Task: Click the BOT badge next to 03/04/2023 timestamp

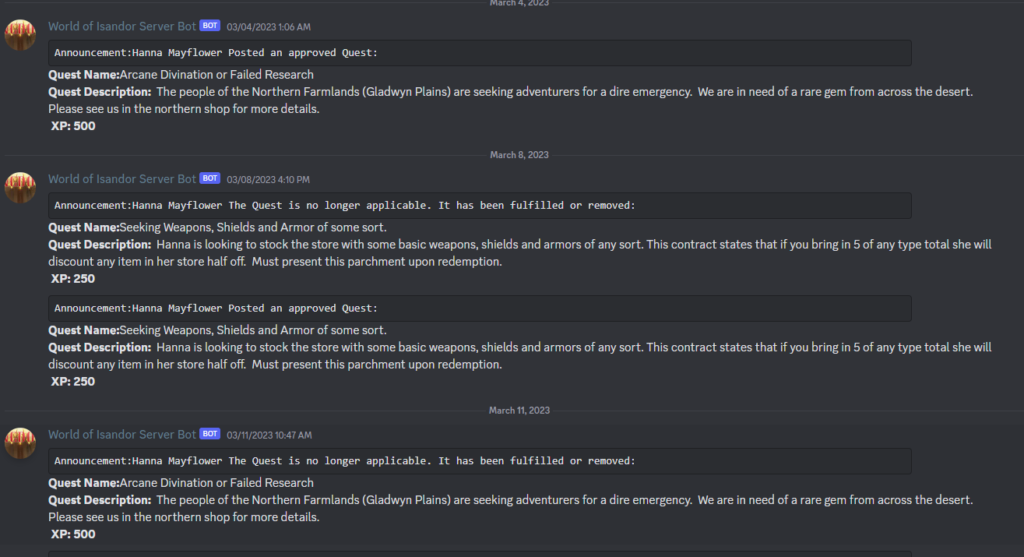Action: coord(210,25)
